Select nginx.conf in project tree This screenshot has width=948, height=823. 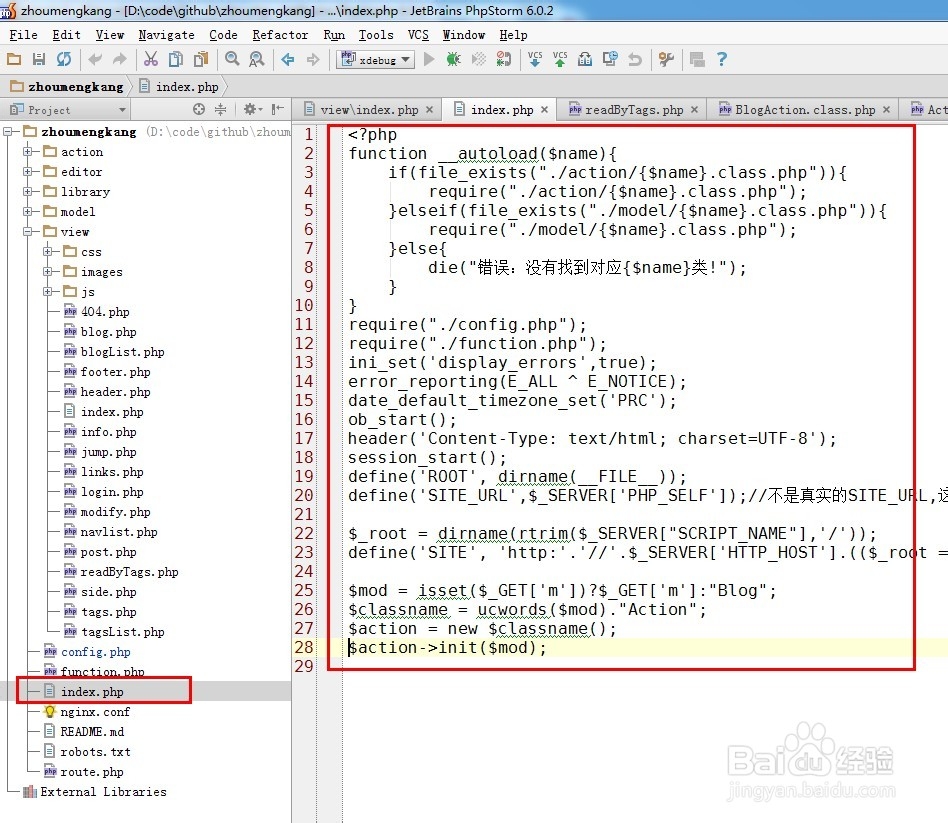(95, 712)
